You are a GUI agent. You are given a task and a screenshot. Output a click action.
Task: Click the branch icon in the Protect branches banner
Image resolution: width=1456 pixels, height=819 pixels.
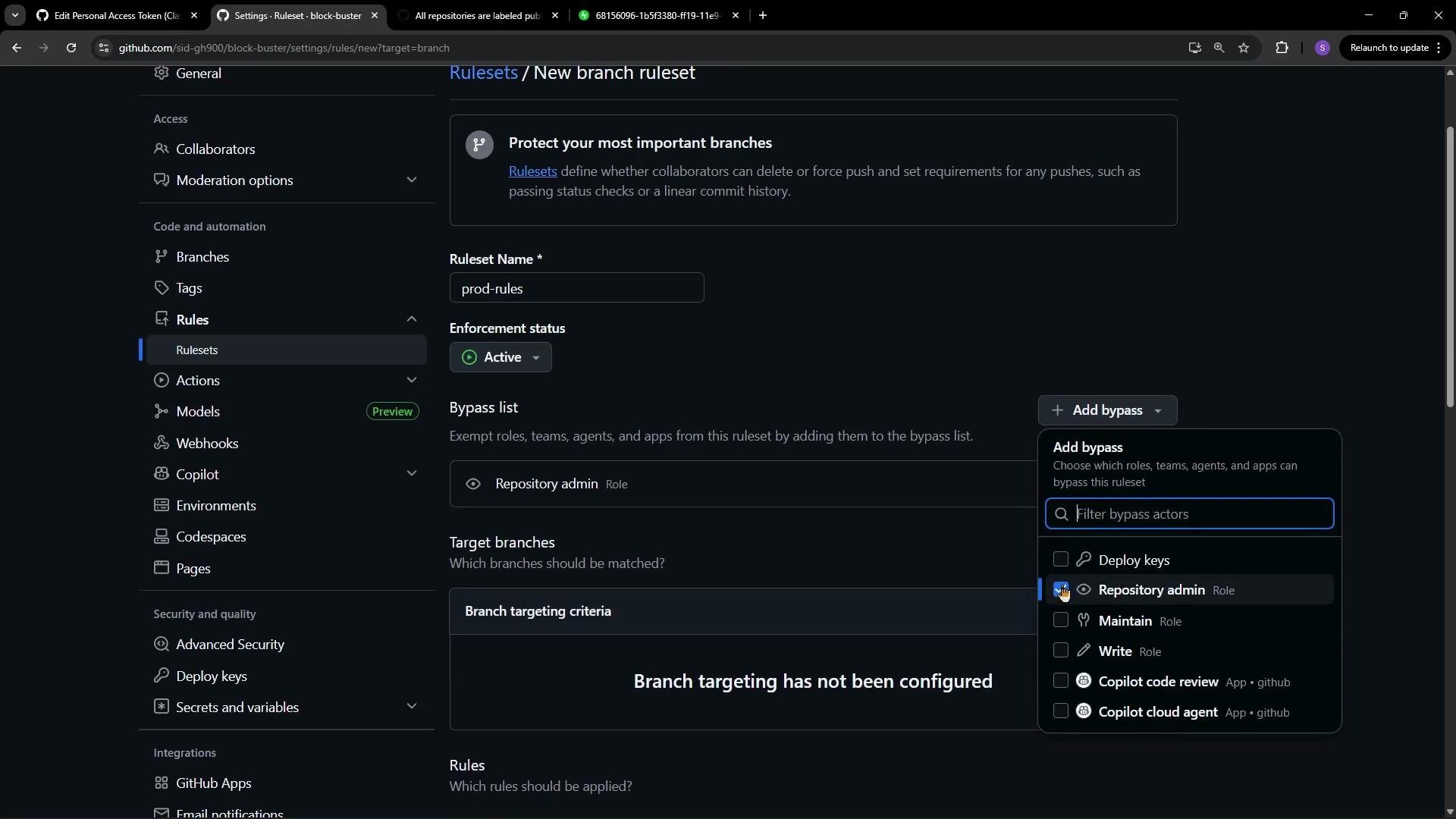coord(479,145)
